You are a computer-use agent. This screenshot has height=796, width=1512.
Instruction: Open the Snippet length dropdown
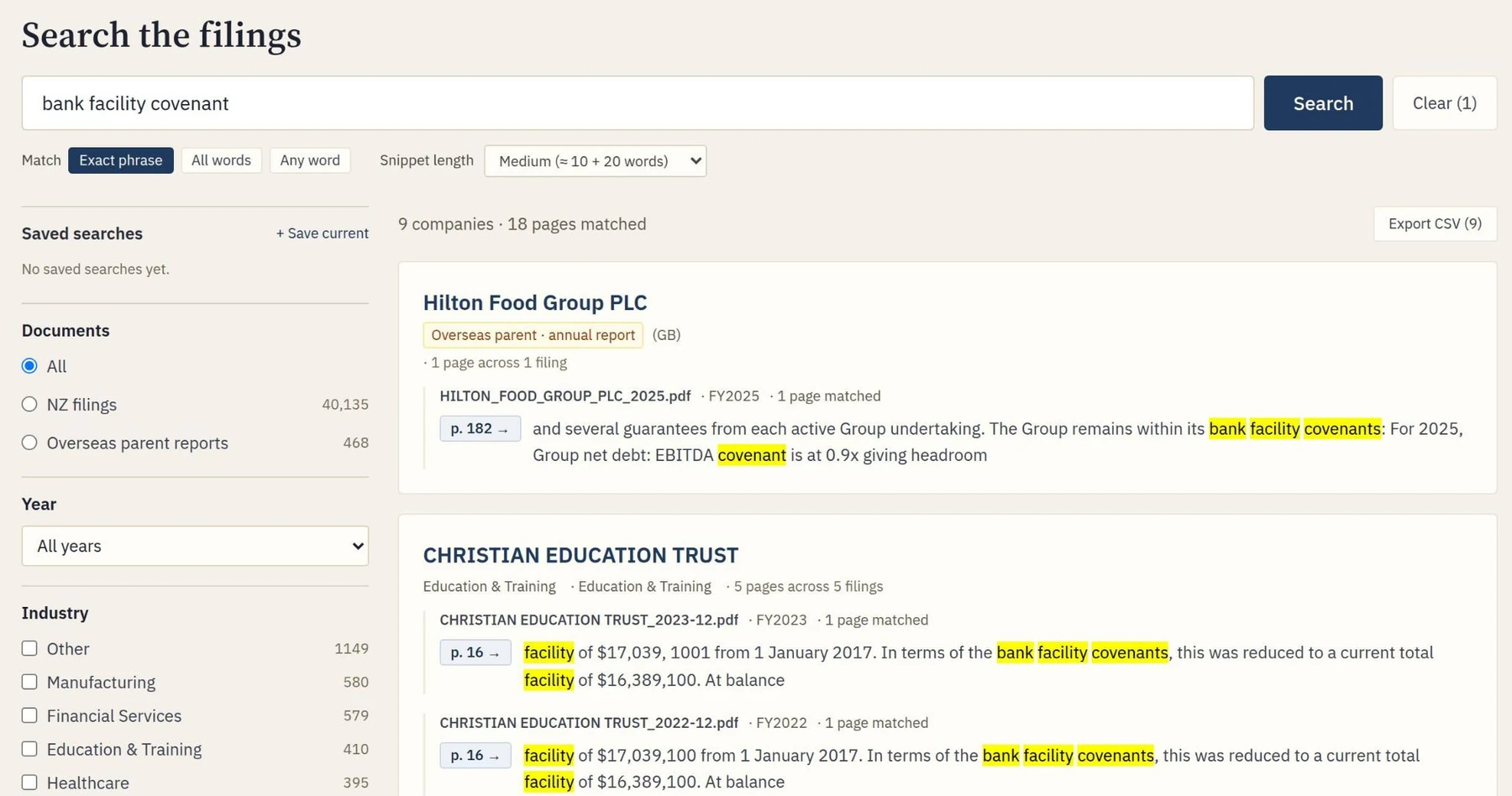tap(596, 161)
